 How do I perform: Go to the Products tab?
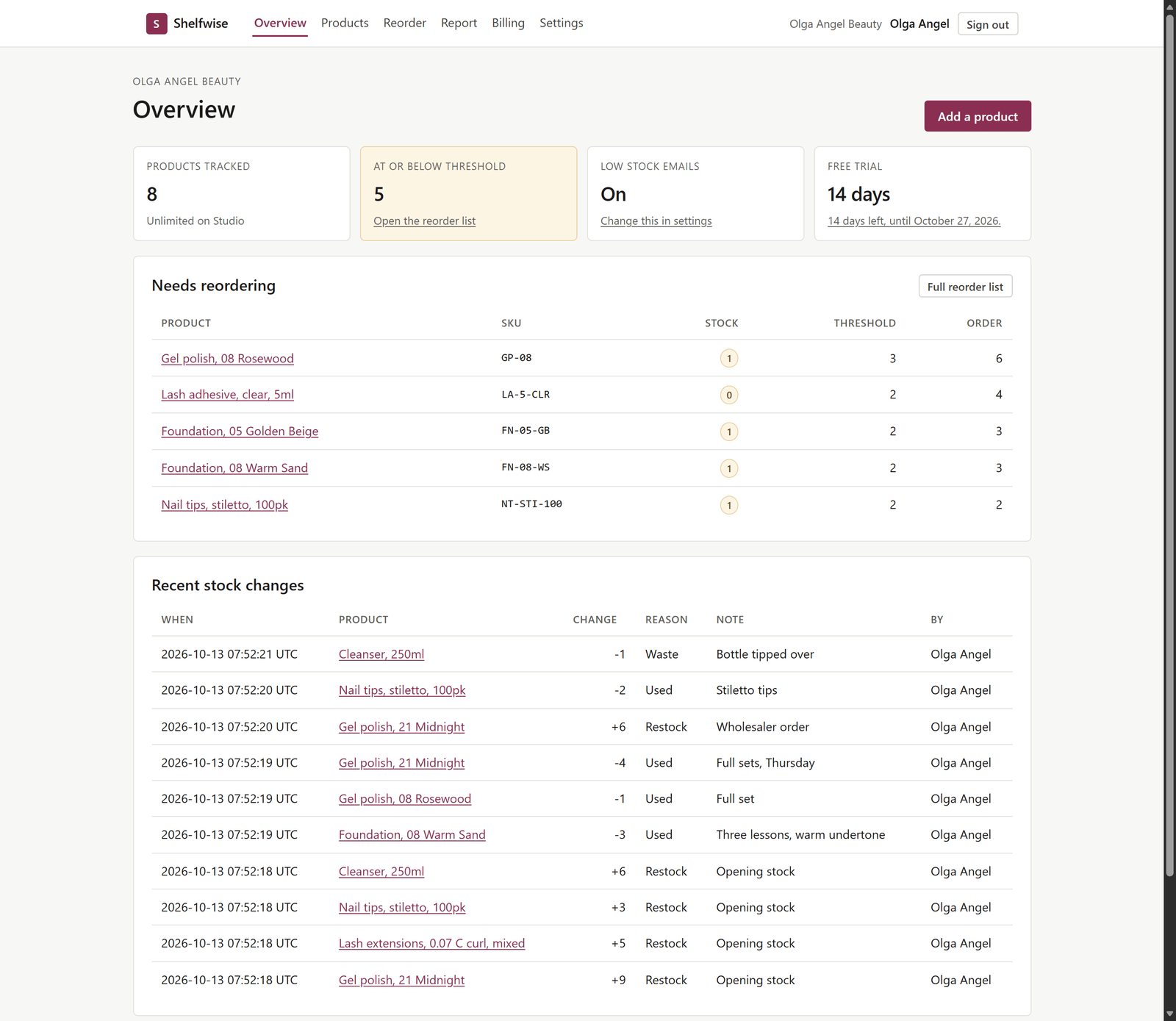(345, 23)
